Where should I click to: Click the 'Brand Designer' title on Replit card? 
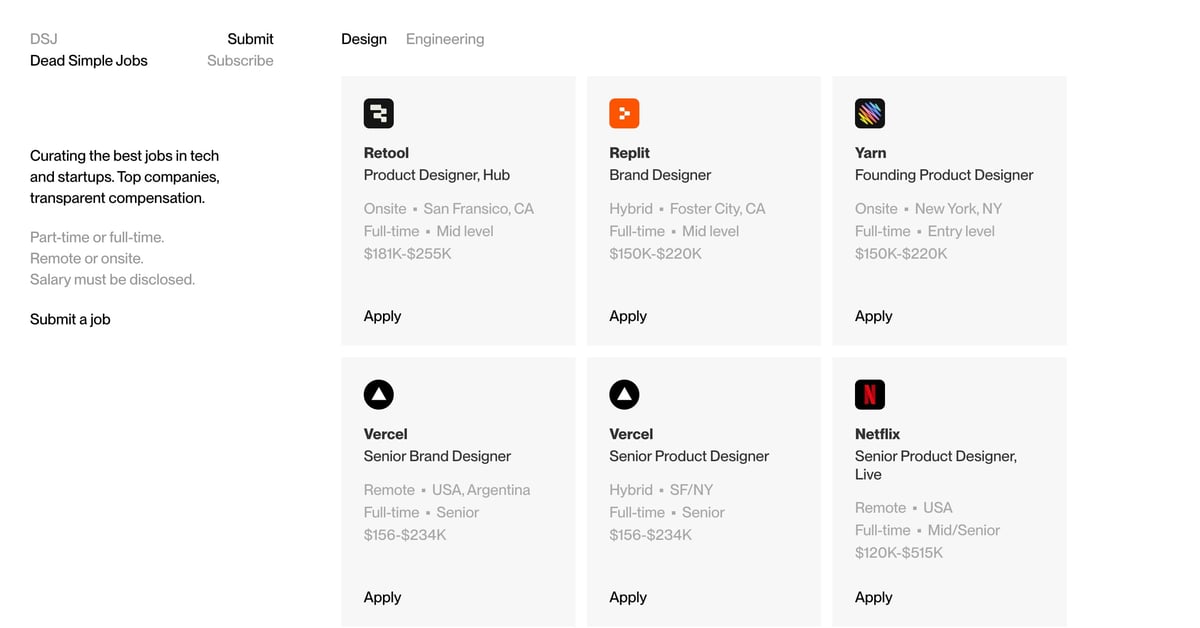660,175
